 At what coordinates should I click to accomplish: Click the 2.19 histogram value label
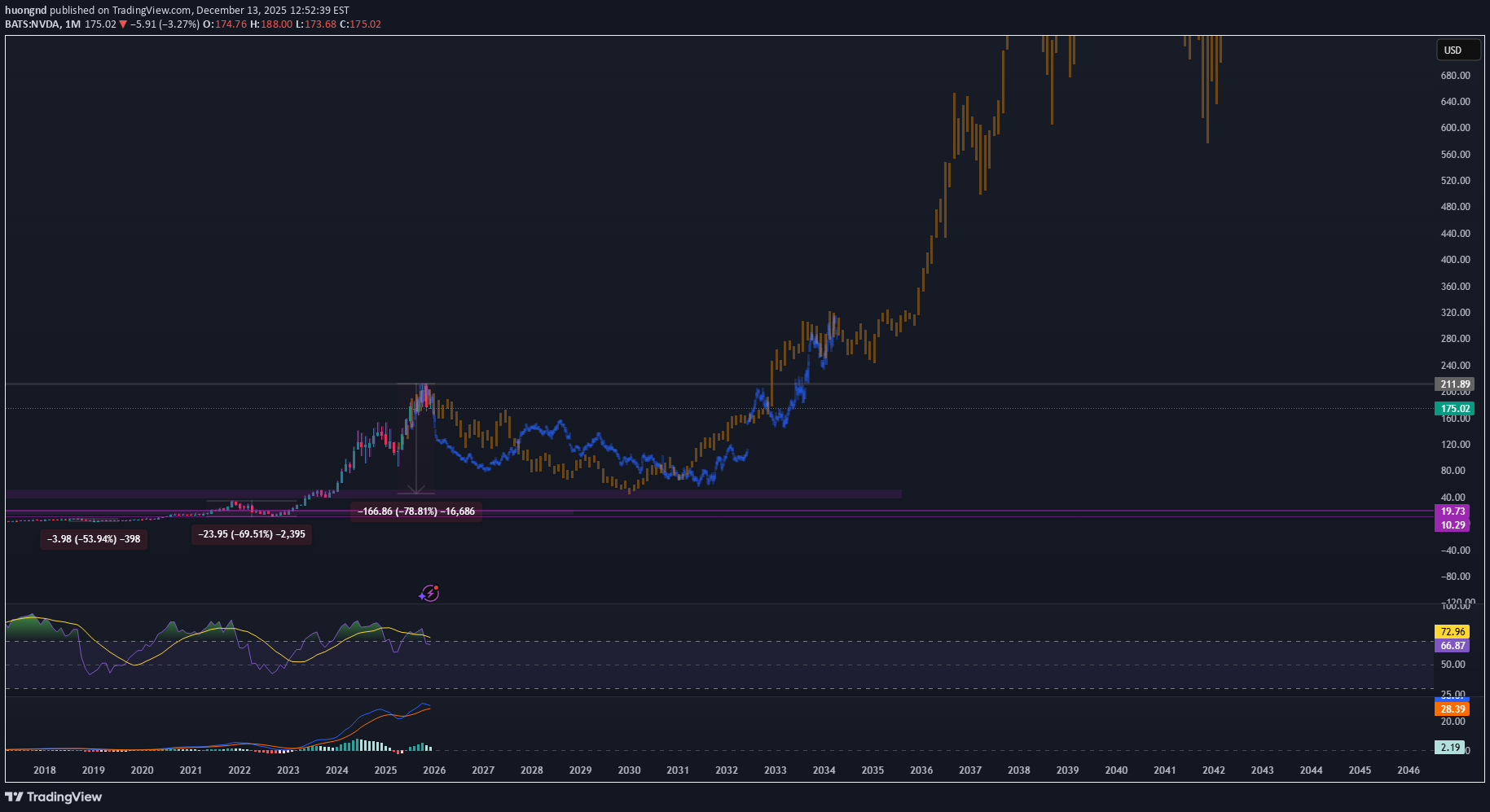(1449, 747)
